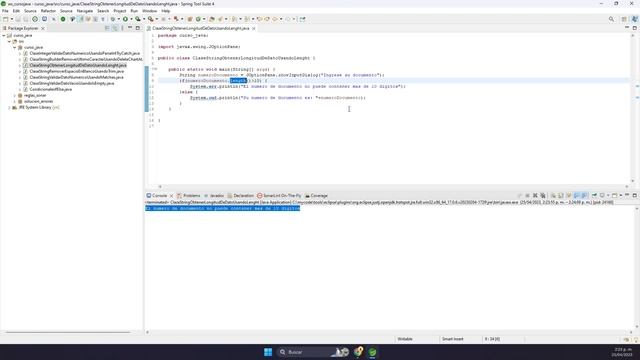The image size is (640, 360).
Task: Open the Window menu
Action: pyautogui.click(x=149, y=11)
